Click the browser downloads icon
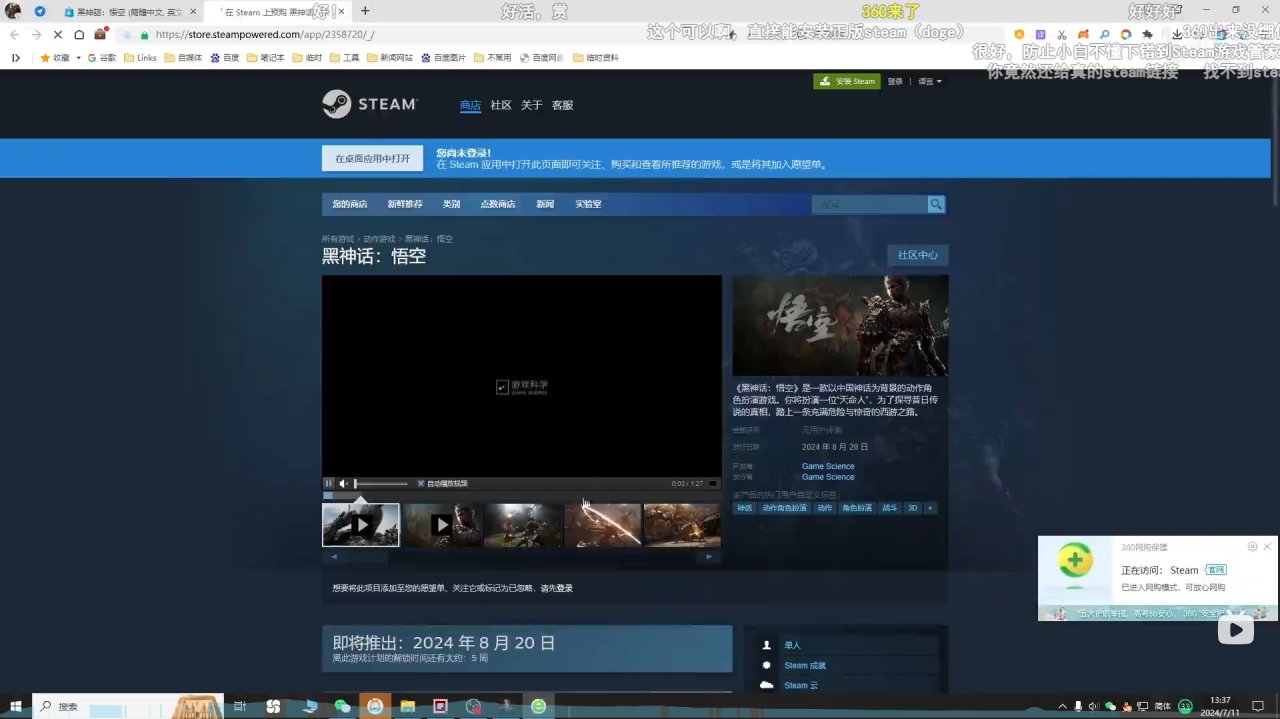Screen dimensions: 1280x719 point(1177,34)
